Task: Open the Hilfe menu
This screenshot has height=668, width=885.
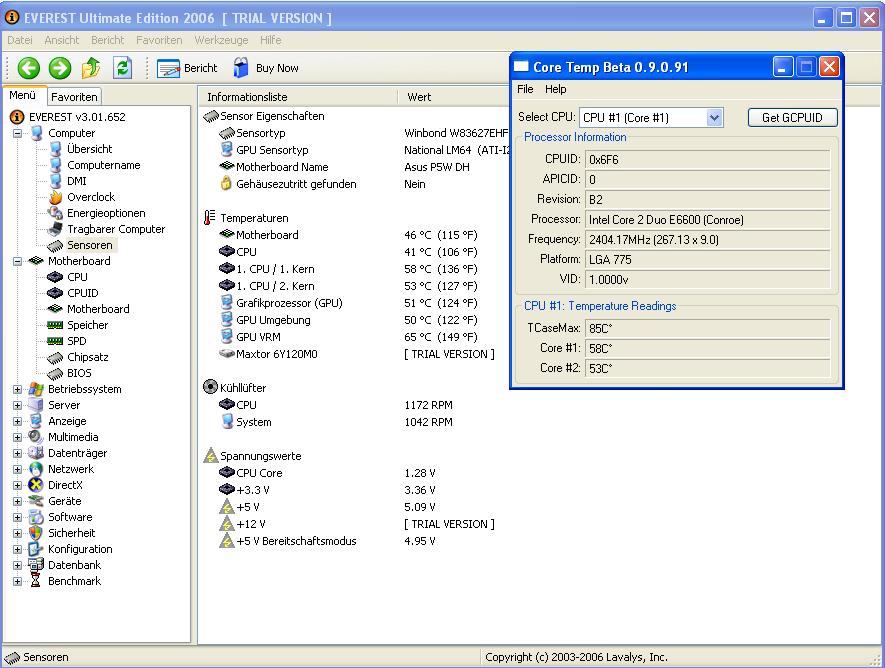Action: [x=271, y=40]
